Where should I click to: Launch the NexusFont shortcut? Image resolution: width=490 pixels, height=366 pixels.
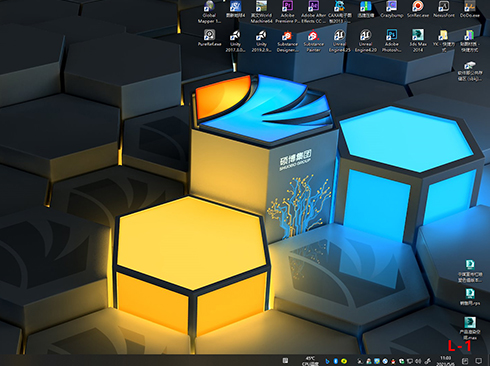pyautogui.click(x=444, y=9)
